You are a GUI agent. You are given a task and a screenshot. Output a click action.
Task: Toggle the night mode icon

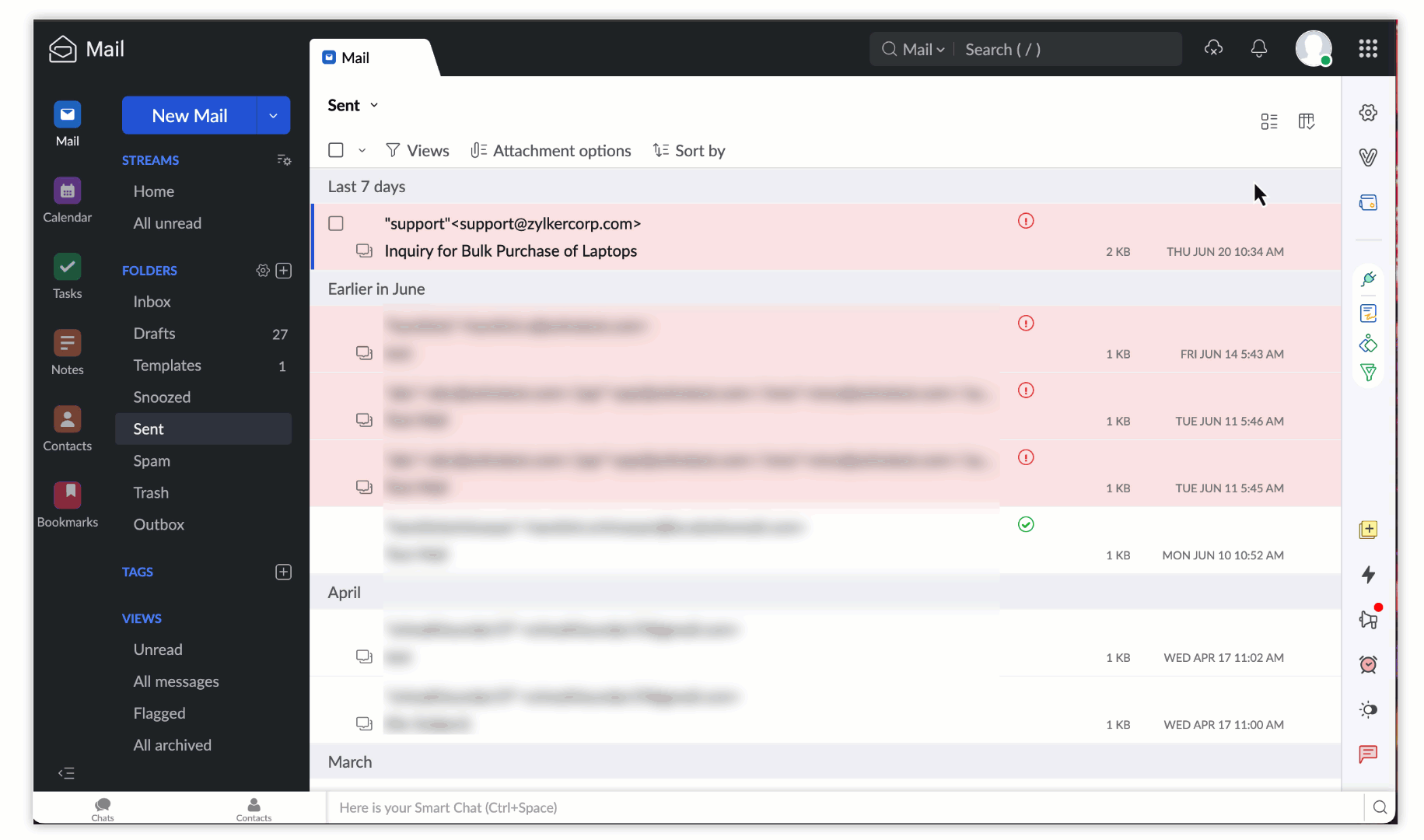click(x=1368, y=709)
